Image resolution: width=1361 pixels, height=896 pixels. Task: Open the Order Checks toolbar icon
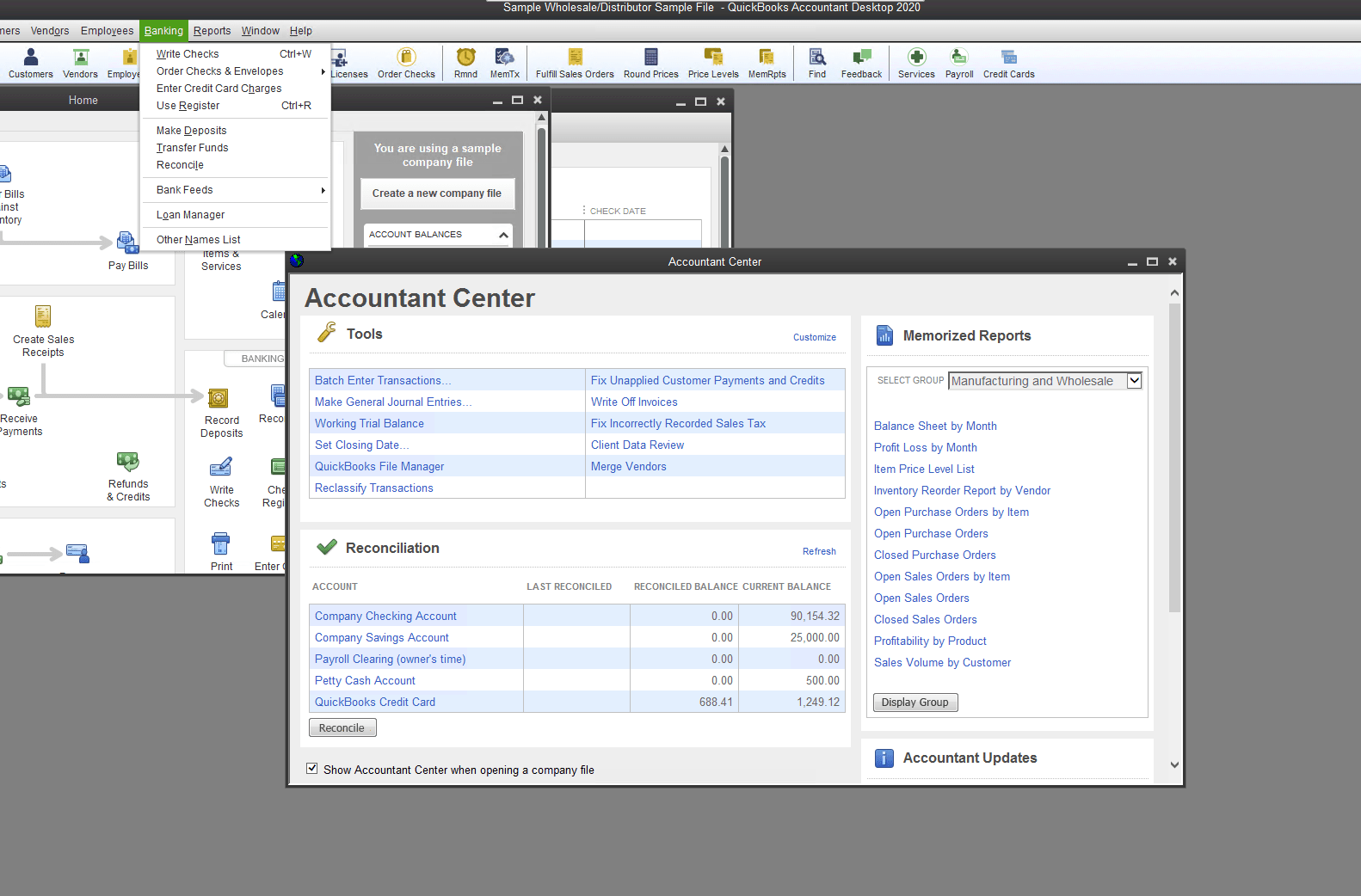tap(406, 64)
